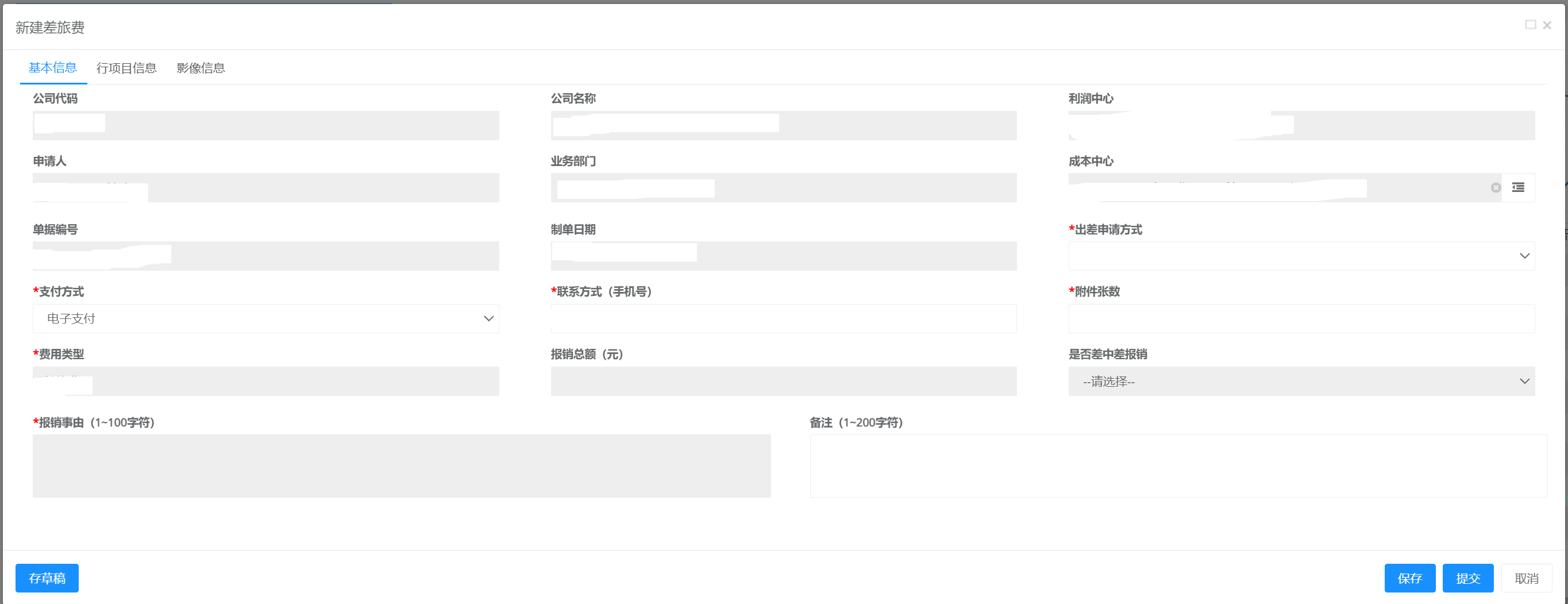This screenshot has width=1568, height=604.
Task: Open the 成本中心 selection list icon
Action: coord(1518,187)
